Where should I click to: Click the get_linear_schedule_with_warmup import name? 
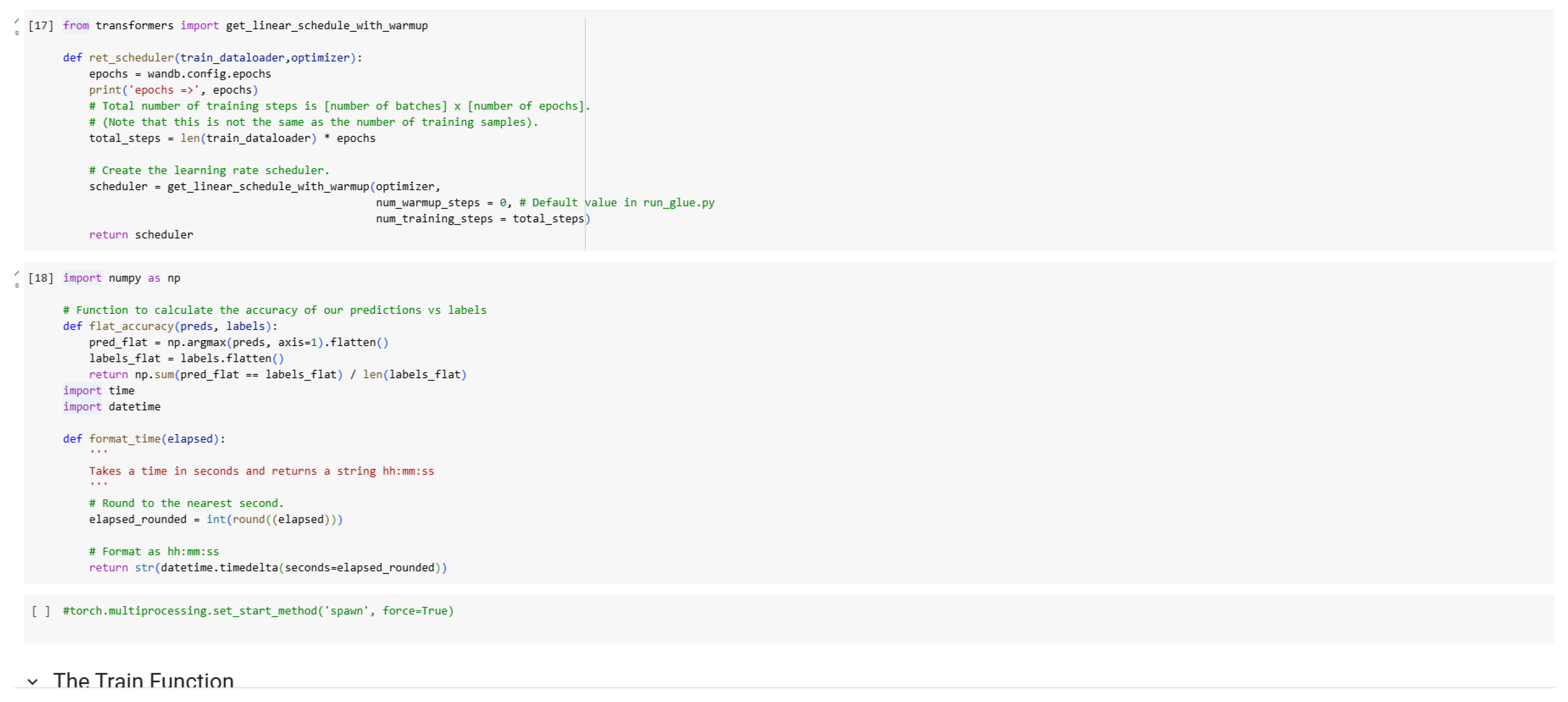pos(326,25)
